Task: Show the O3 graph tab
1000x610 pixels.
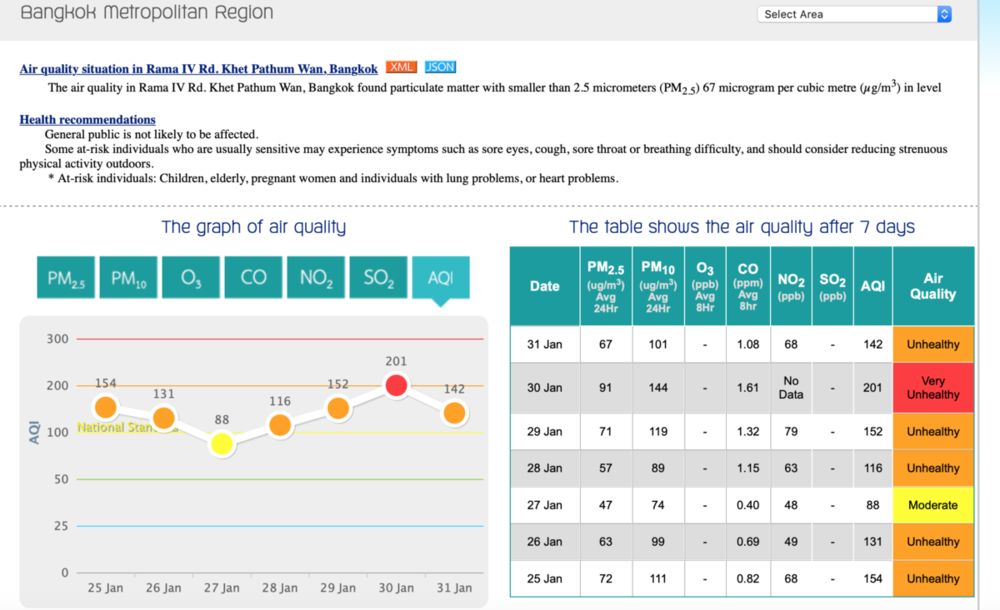Action: click(191, 278)
